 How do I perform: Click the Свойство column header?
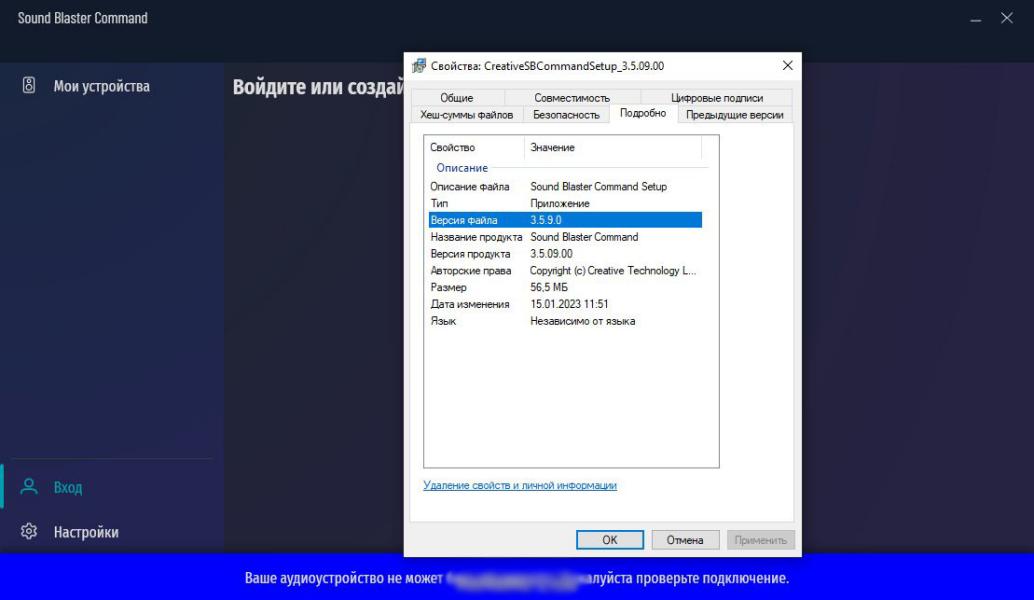click(x=474, y=148)
